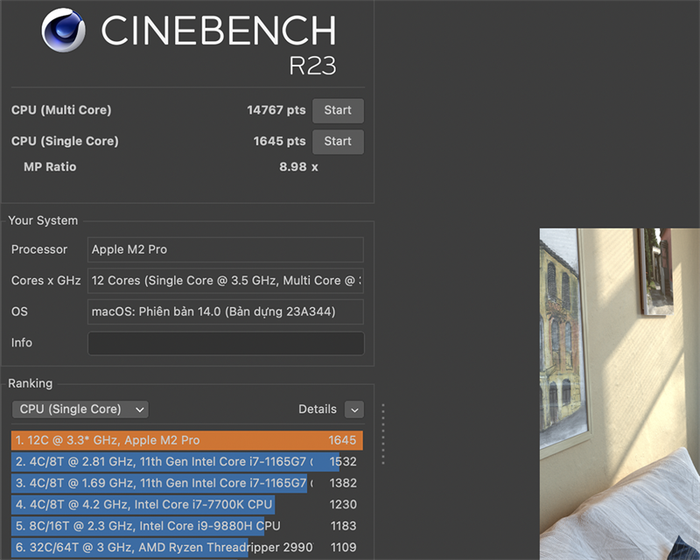The image size is (700, 560).
Task: Start the CPU Single Core benchmark
Action: 338,142
